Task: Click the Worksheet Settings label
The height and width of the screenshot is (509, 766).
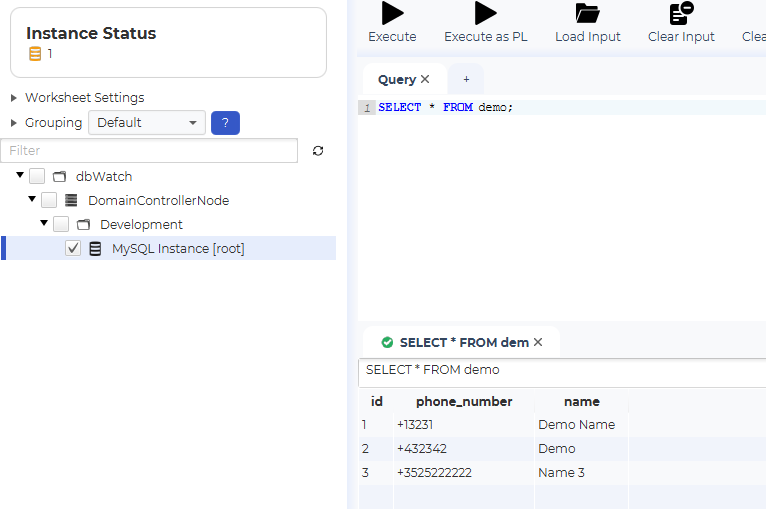Action: [x=85, y=98]
